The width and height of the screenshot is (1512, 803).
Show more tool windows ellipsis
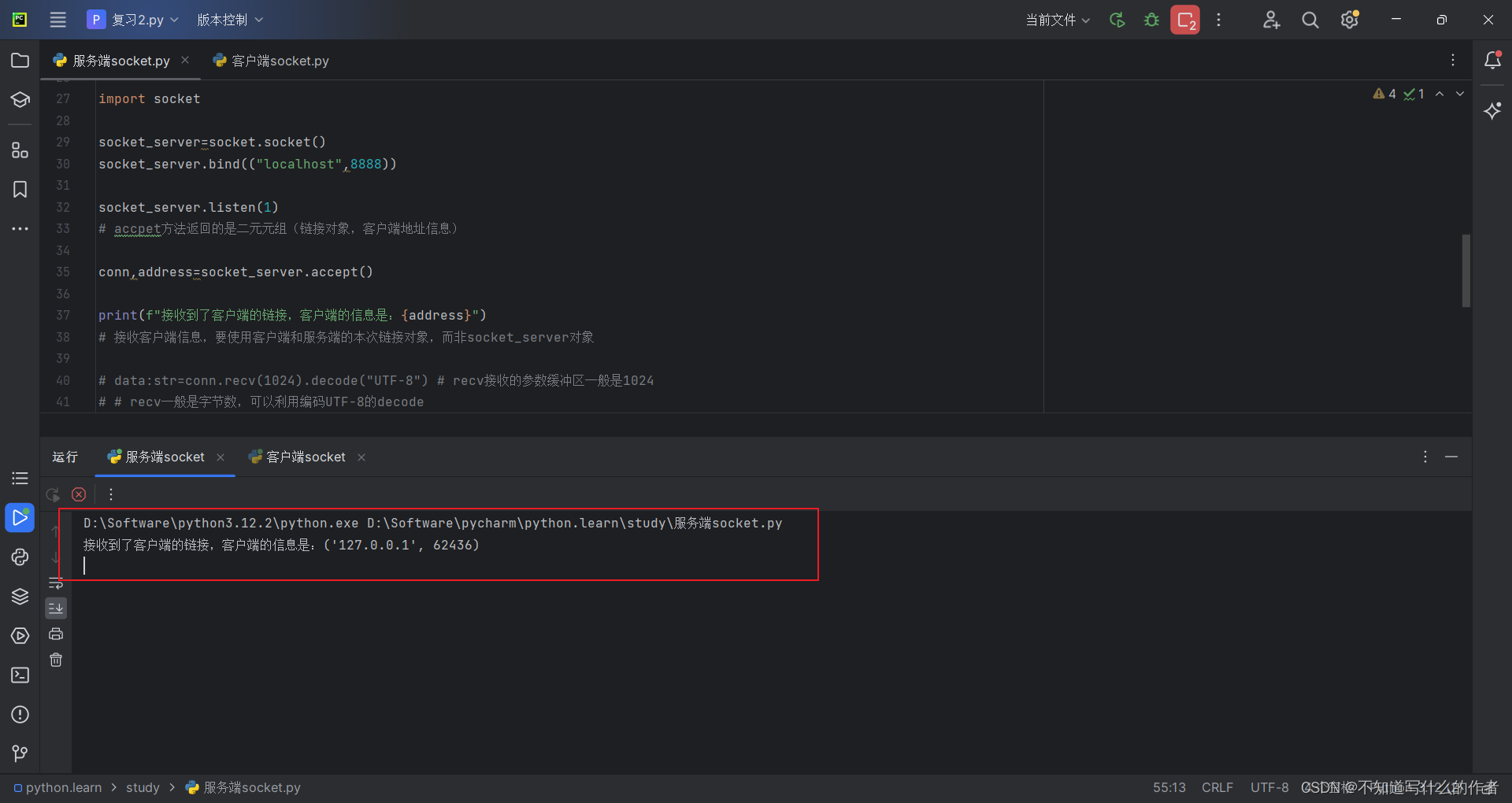20,228
